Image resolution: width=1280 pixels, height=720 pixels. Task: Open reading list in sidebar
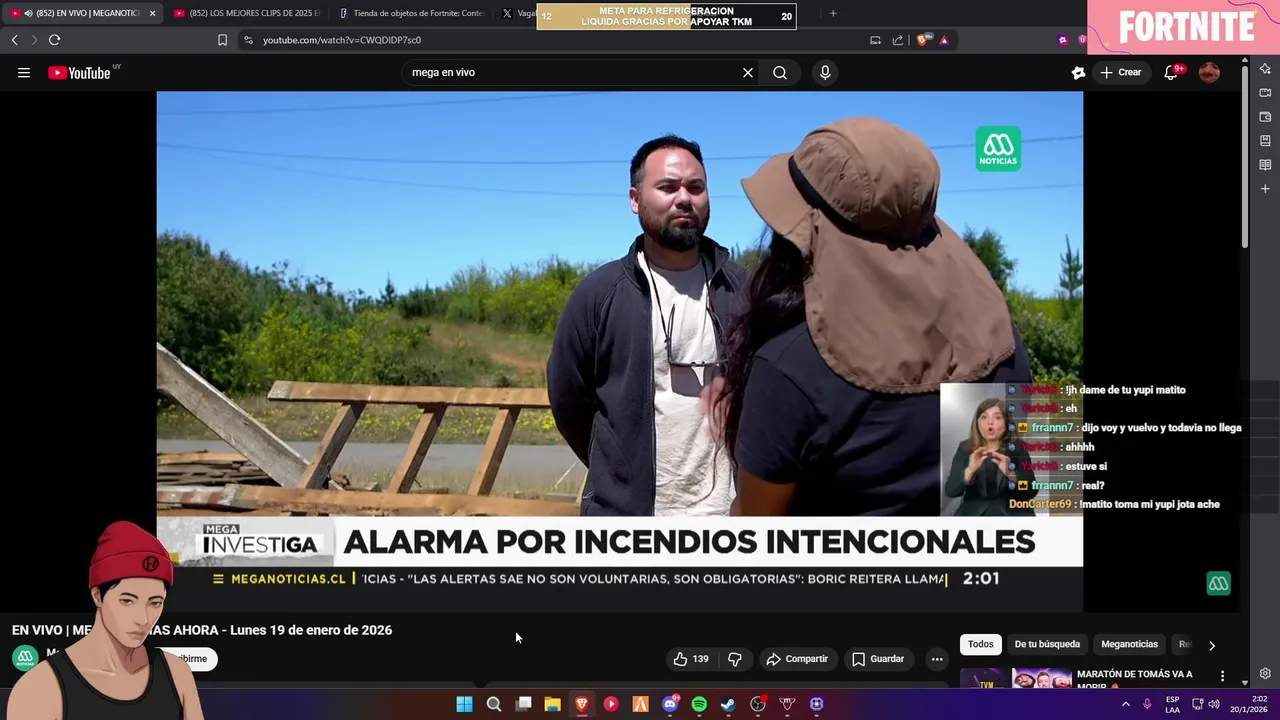click(x=1265, y=165)
